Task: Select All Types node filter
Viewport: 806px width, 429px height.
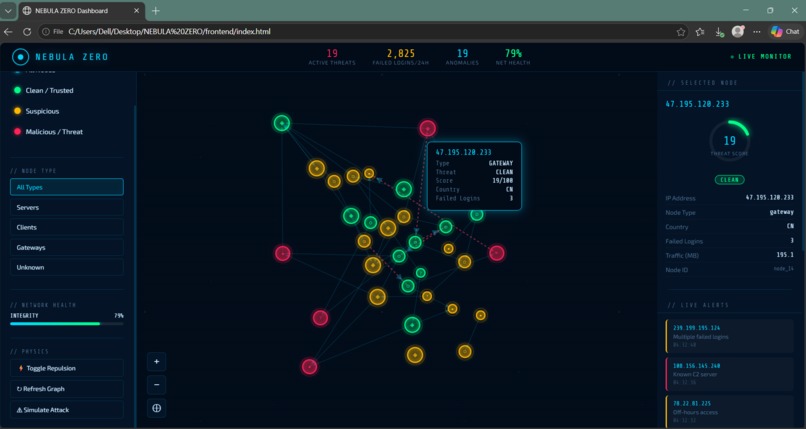Action: (x=67, y=187)
